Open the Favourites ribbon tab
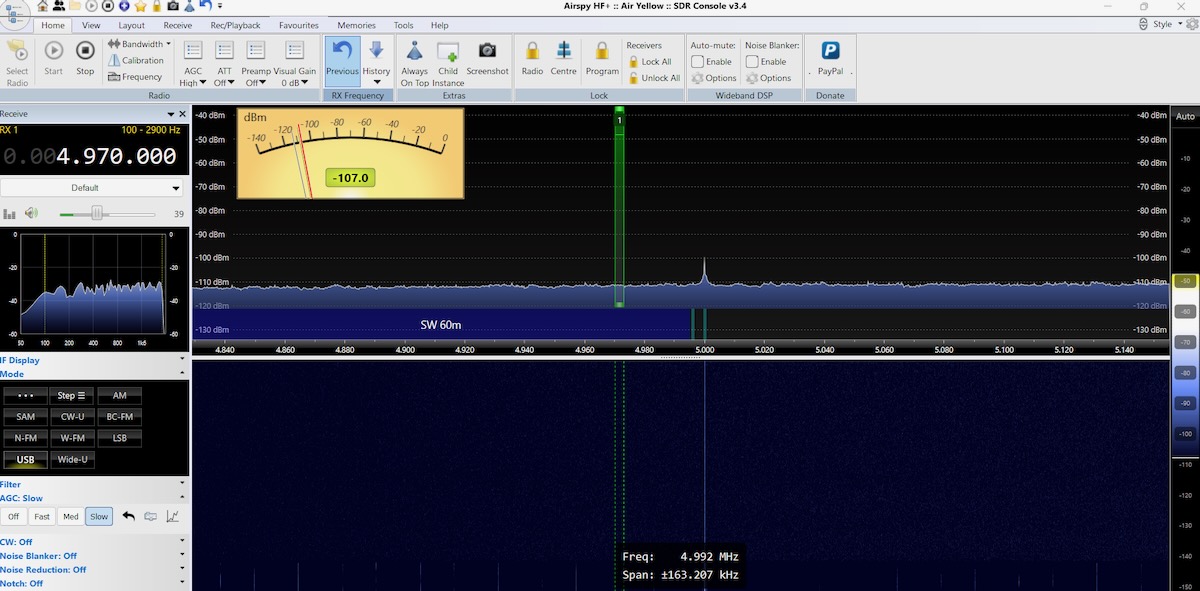Screen dimensions: 1200x591 (299, 25)
